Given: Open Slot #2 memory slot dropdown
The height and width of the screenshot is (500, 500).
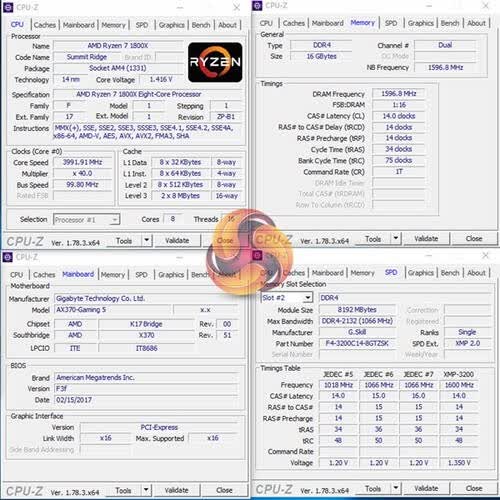Looking at the screenshot, I should 308,297.
